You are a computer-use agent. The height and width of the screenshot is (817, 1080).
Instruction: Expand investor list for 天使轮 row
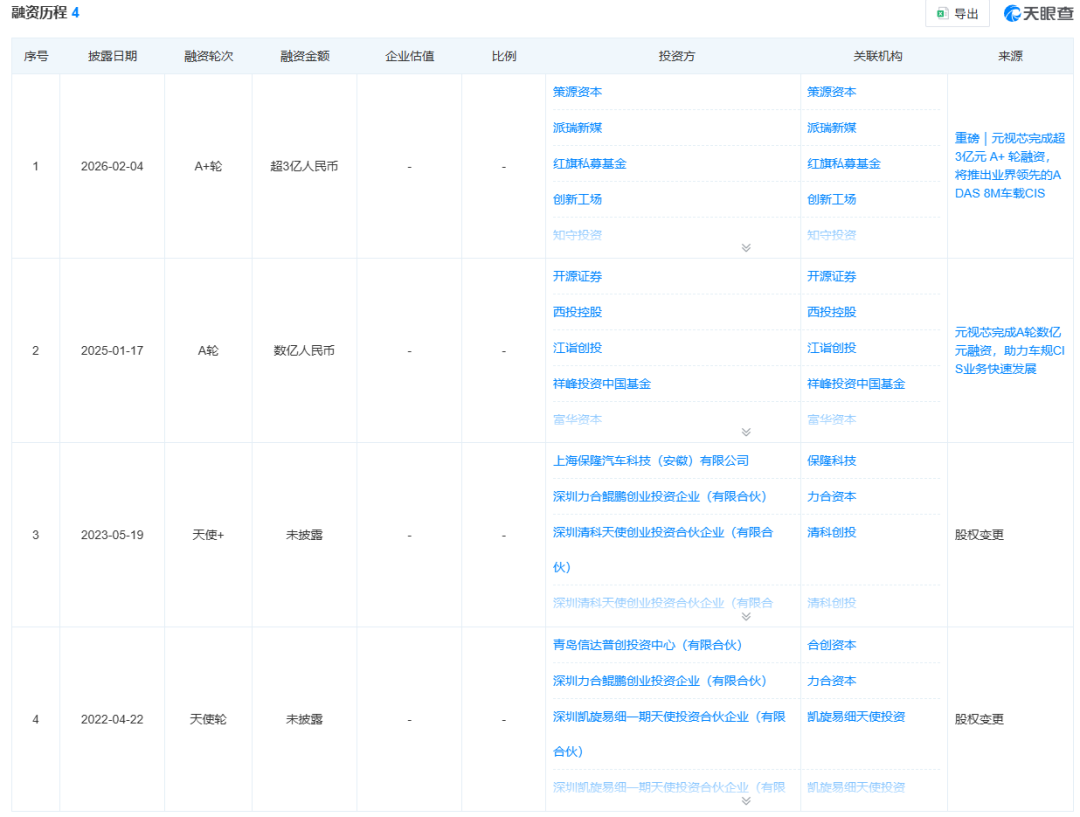(746, 801)
